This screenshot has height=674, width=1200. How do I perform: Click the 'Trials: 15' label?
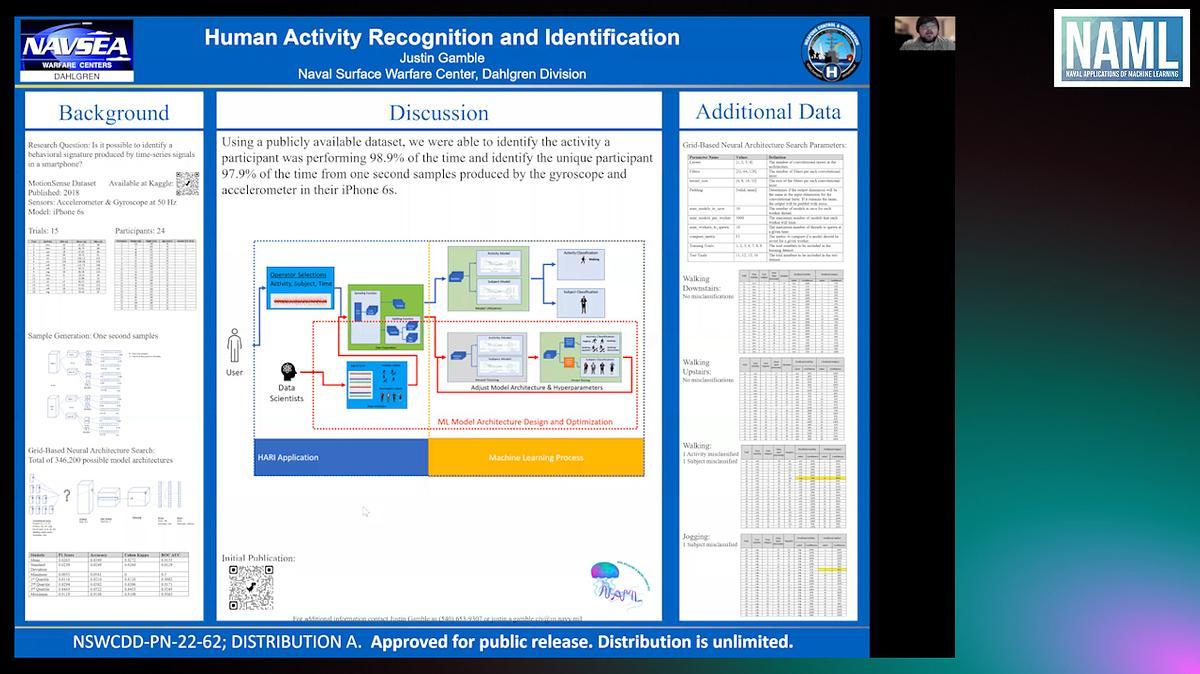pos(44,232)
